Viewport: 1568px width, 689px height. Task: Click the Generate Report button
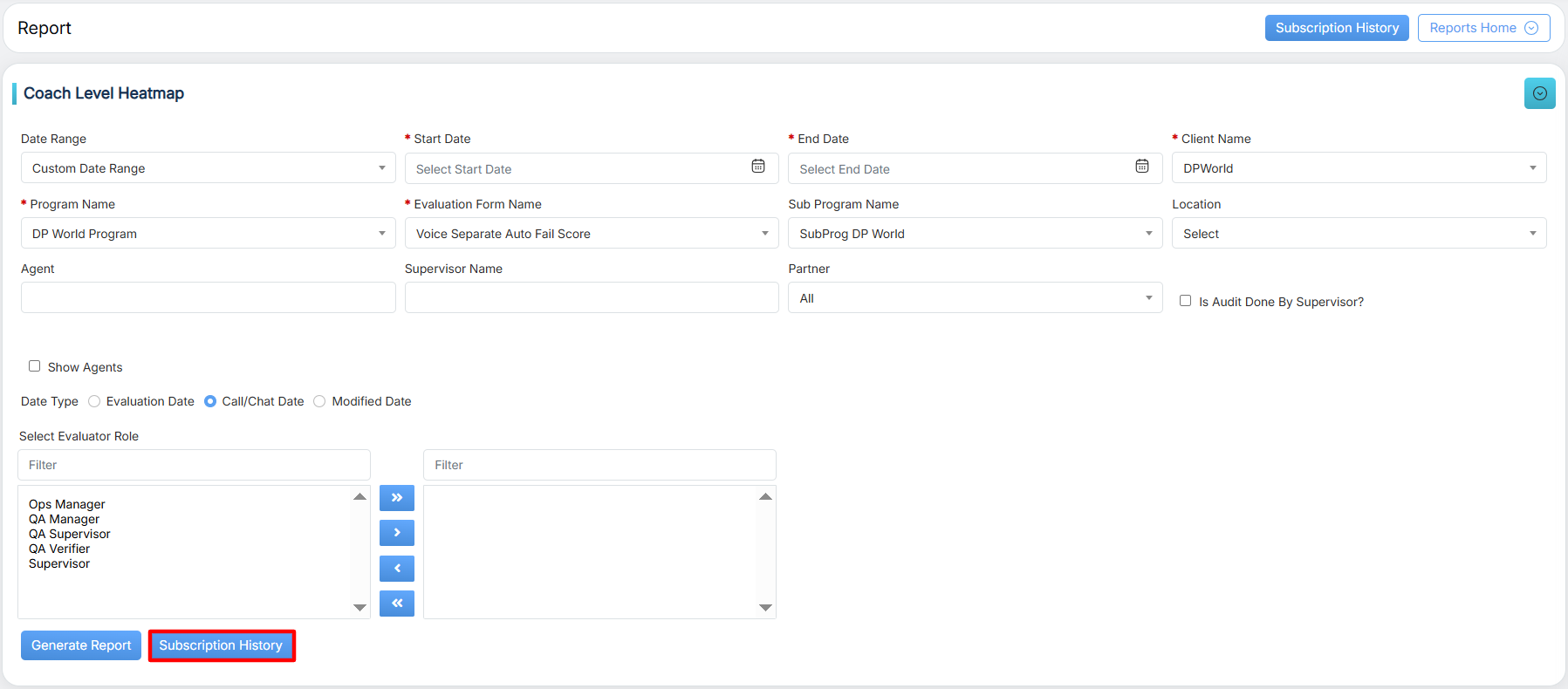tap(81, 645)
